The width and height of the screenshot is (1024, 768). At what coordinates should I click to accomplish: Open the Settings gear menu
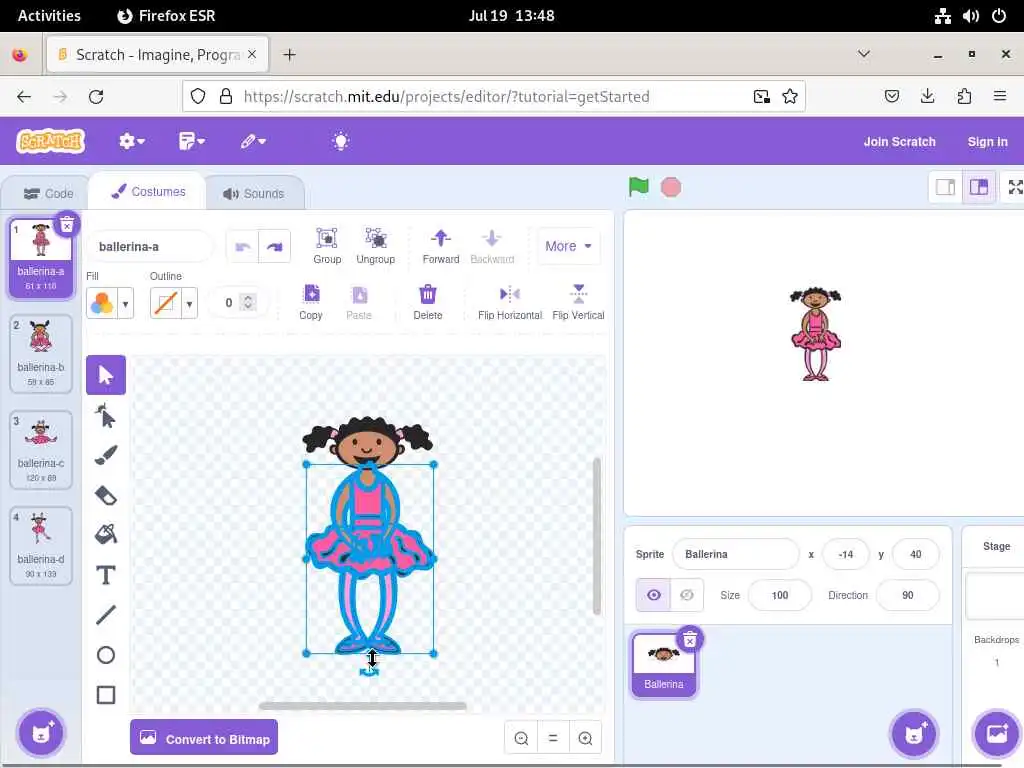pyautogui.click(x=131, y=141)
